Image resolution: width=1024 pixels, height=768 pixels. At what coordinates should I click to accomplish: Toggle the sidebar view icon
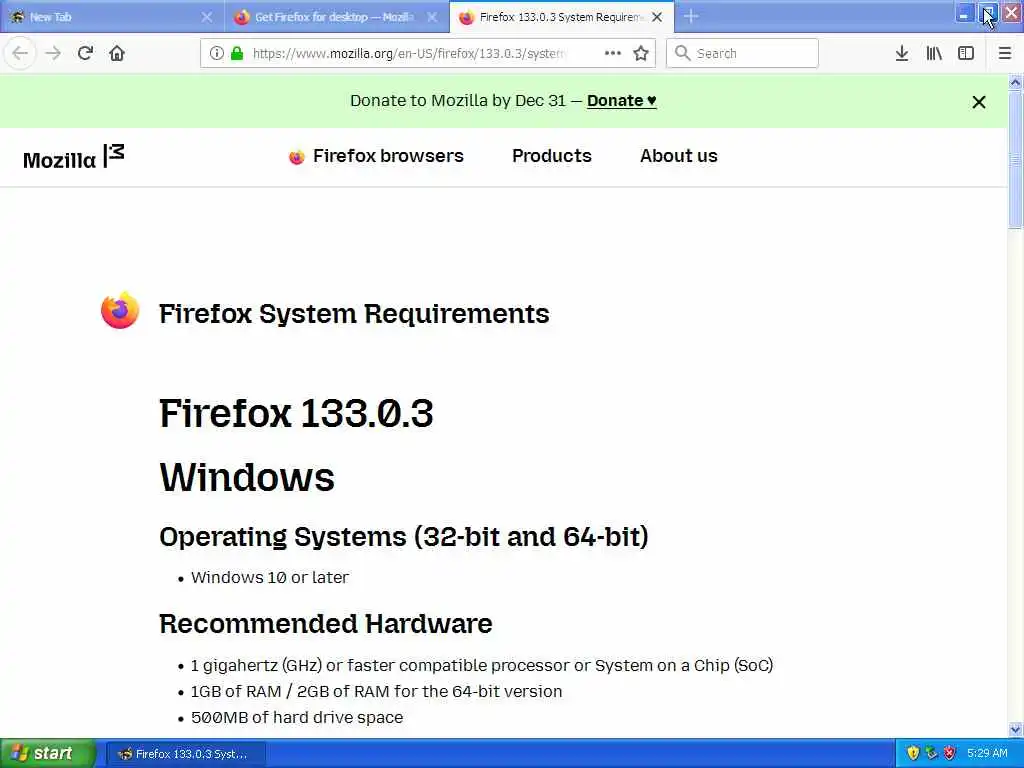(x=966, y=54)
